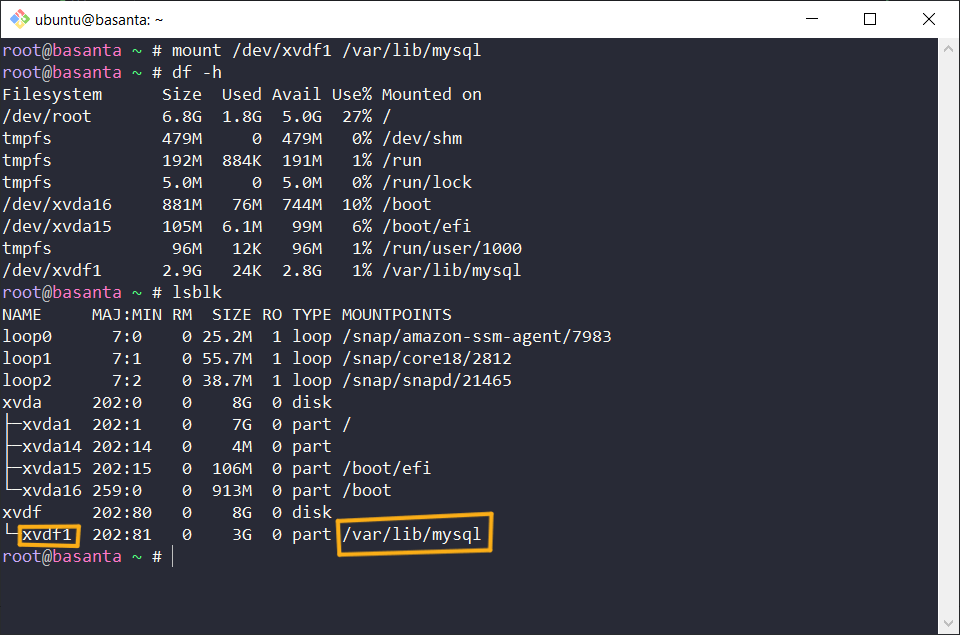Click the cursor at the last prompt
The width and height of the screenshot is (960, 635).
click(x=172, y=556)
